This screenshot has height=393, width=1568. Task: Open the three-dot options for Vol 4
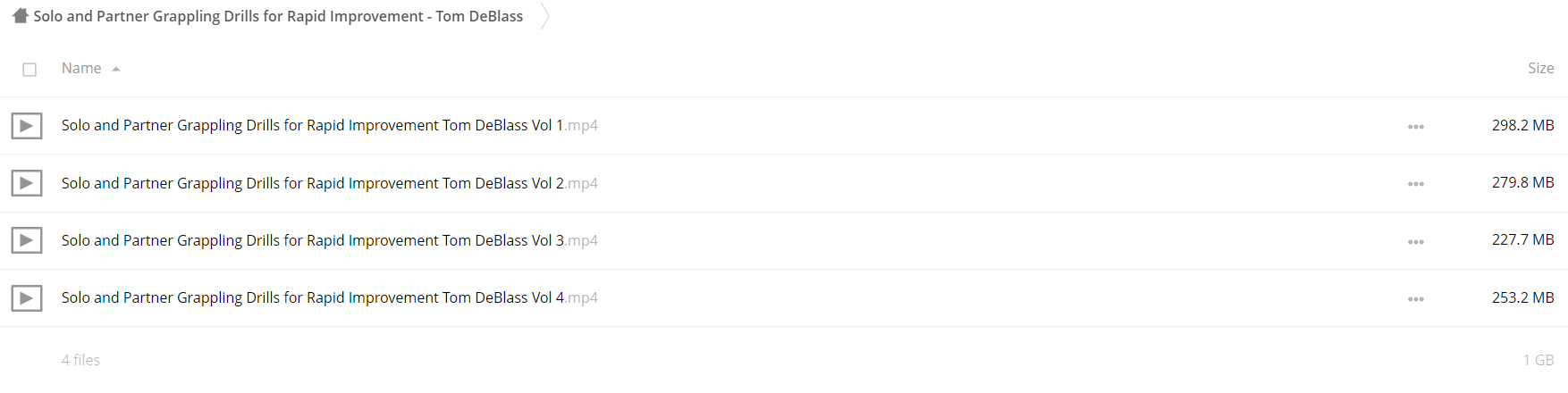click(x=1416, y=298)
